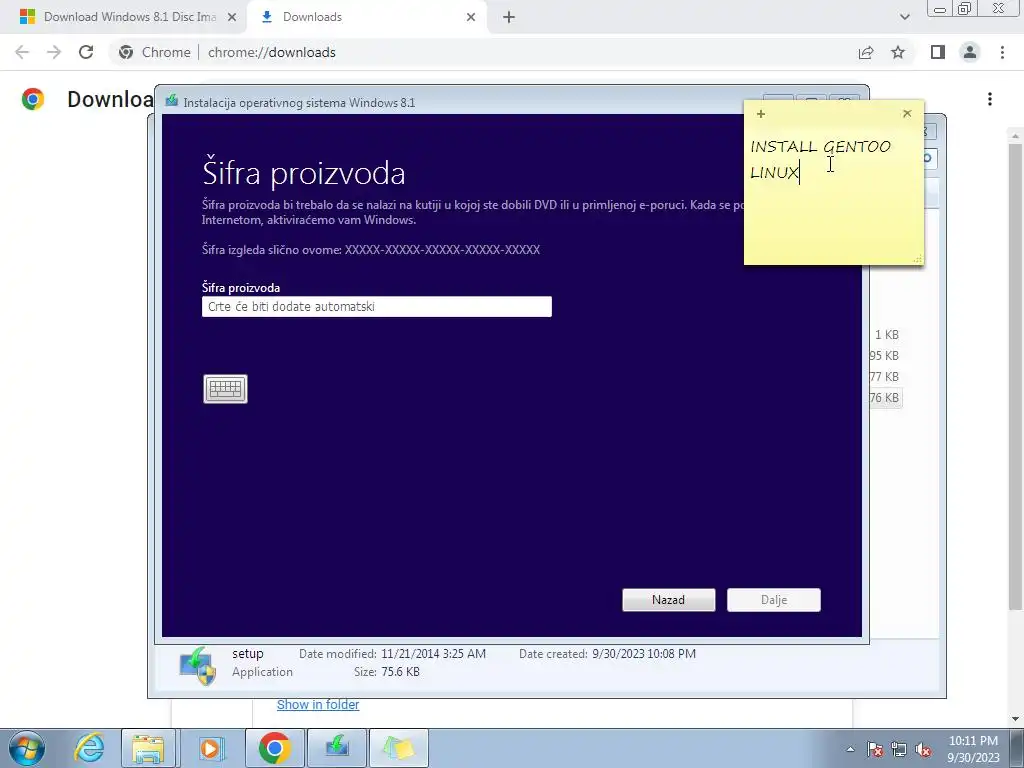The width and height of the screenshot is (1024, 768).
Task: Switch to Chrome from taskbar
Action: (x=274, y=748)
